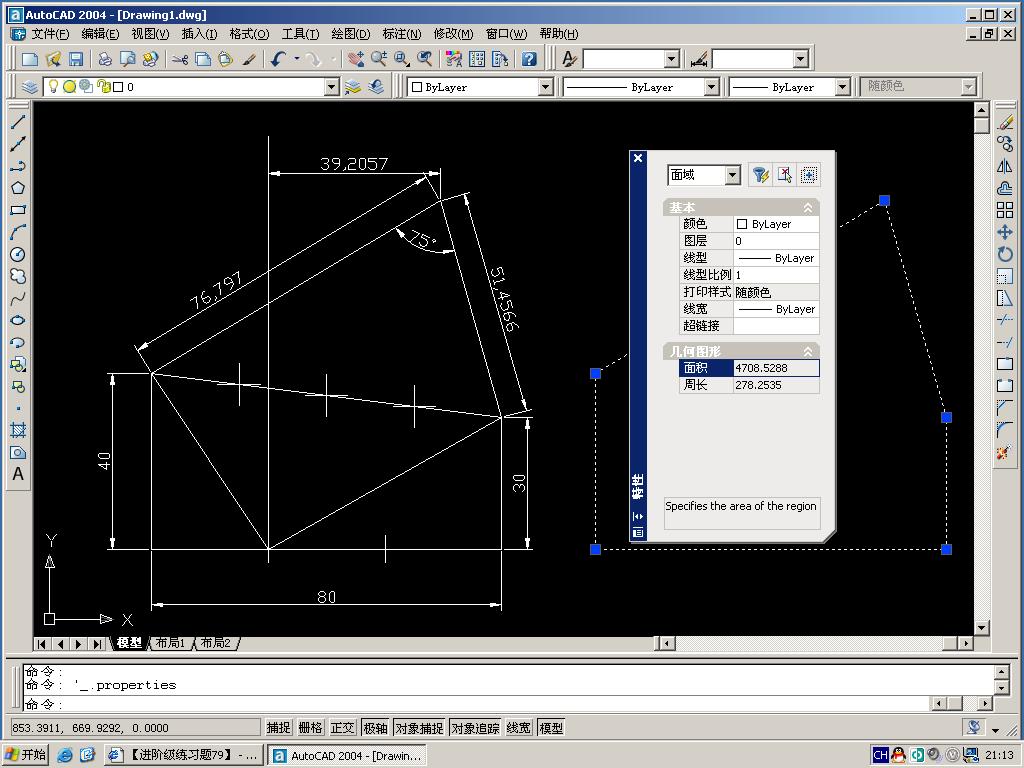Click the command line input area
The image size is (1024, 768).
coord(477,704)
